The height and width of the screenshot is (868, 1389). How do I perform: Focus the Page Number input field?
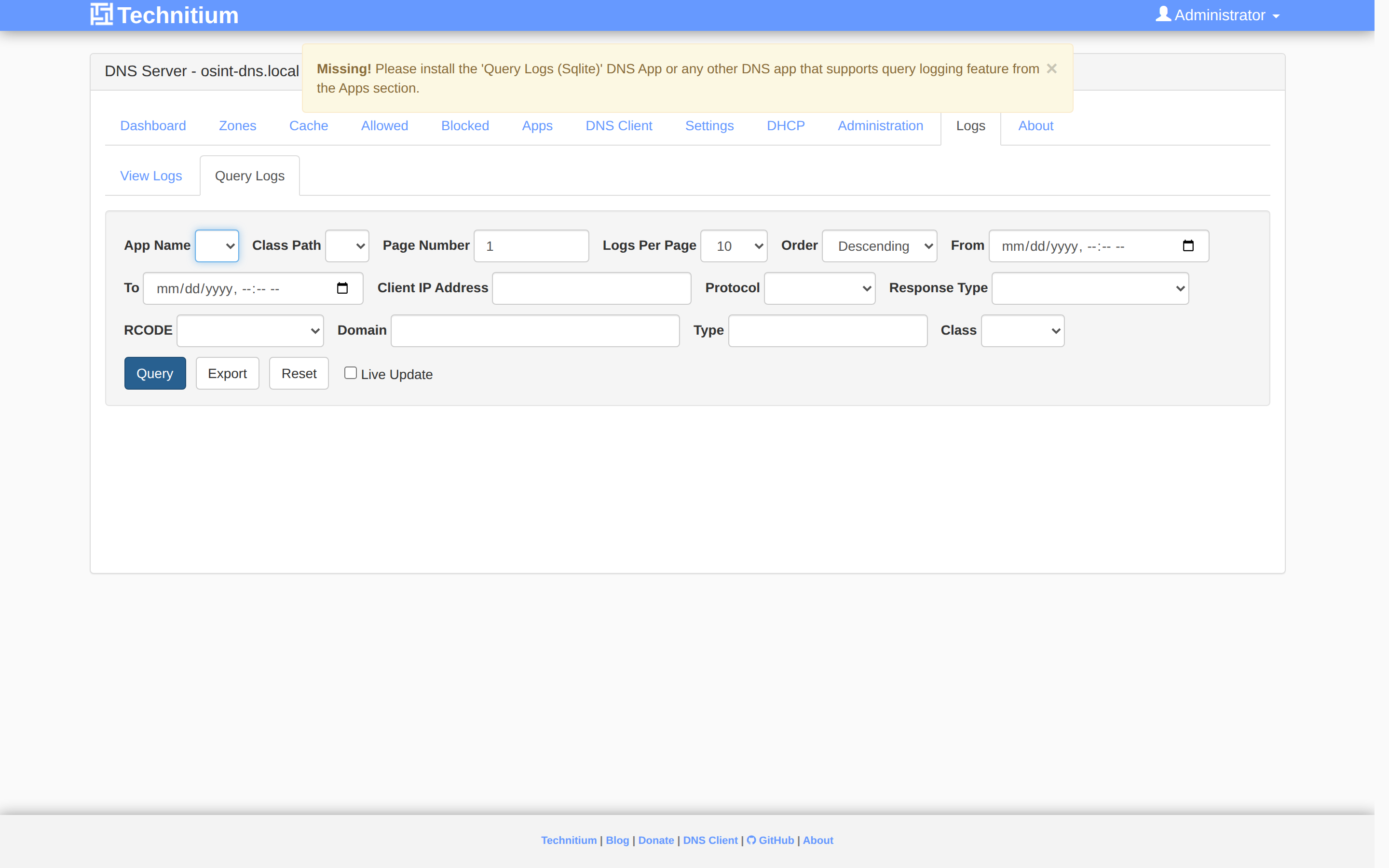pos(531,246)
